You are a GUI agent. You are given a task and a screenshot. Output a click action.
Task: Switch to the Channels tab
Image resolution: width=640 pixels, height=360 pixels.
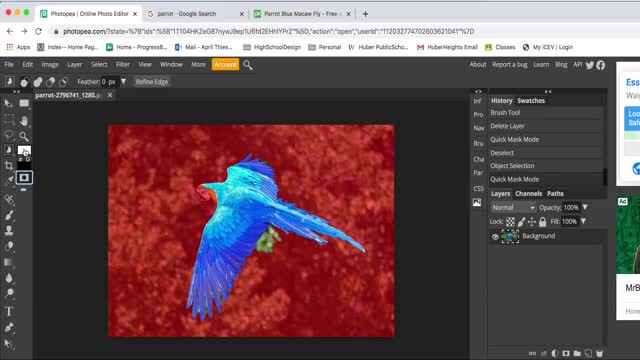(529, 193)
